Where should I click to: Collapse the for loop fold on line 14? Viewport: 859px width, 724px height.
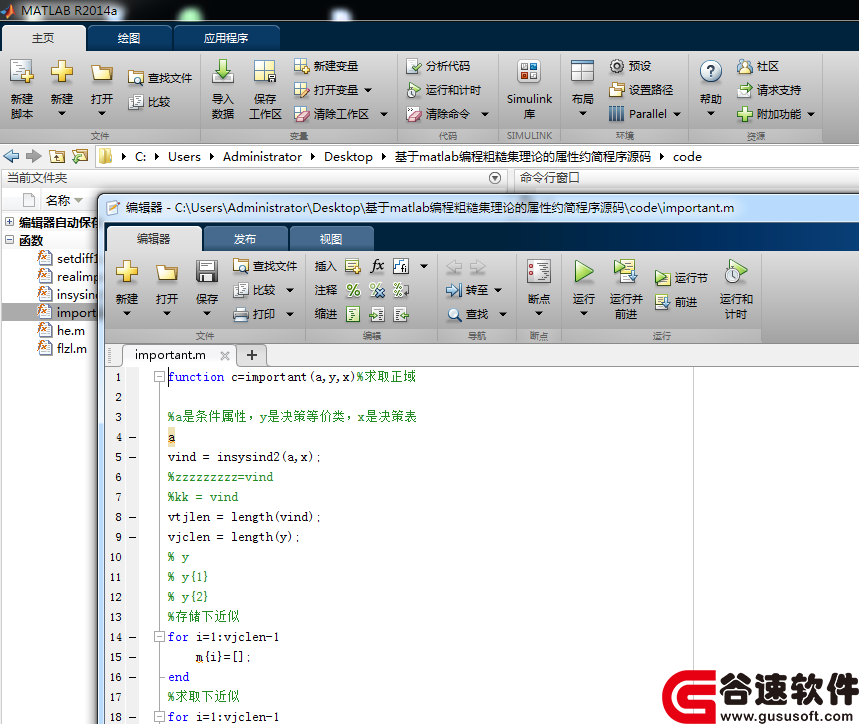click(x=159, y=636)
